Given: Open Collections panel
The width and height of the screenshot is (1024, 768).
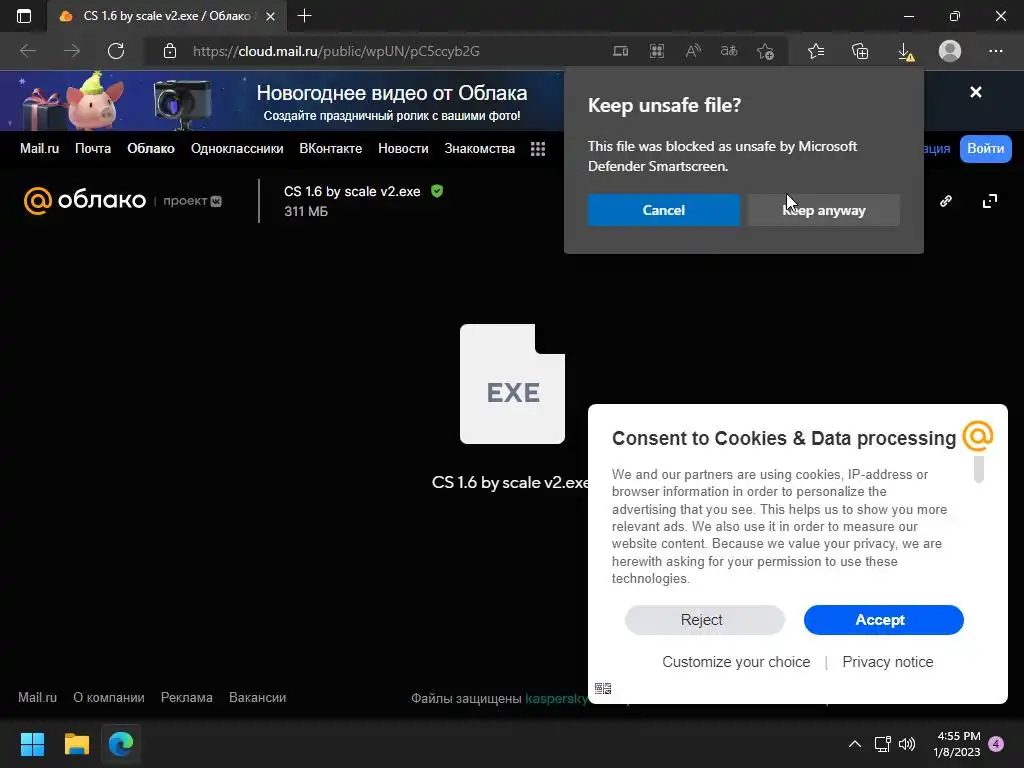Looking at the screenshot, I should tap(860, 51).
